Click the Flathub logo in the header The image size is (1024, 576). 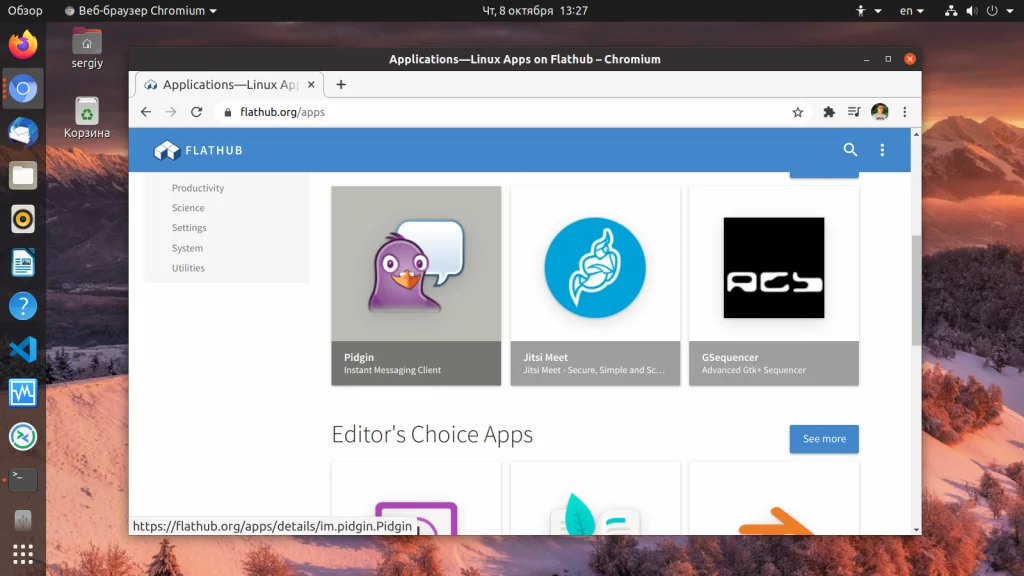coord(198,151)
